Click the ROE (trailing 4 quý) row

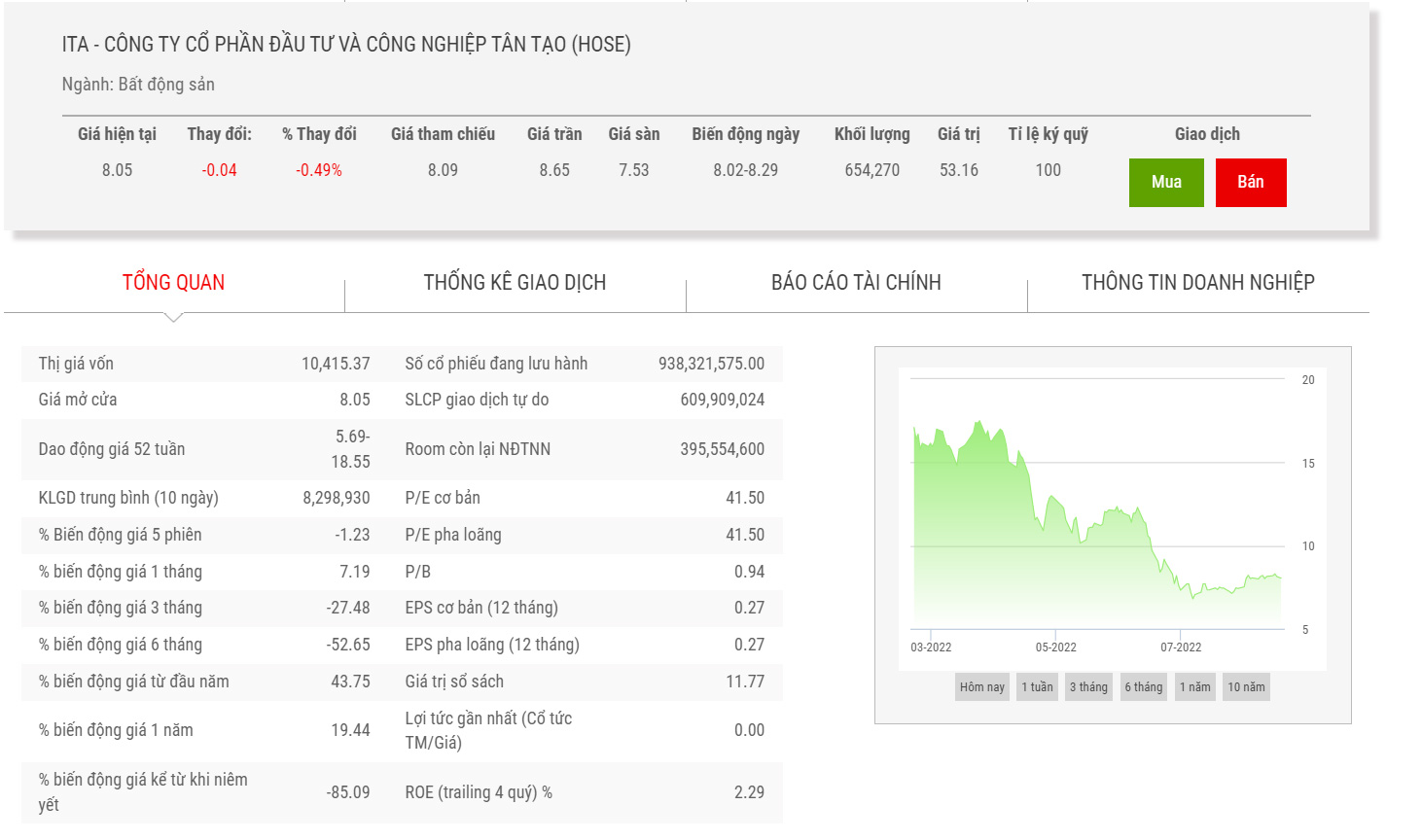point(584,792)
